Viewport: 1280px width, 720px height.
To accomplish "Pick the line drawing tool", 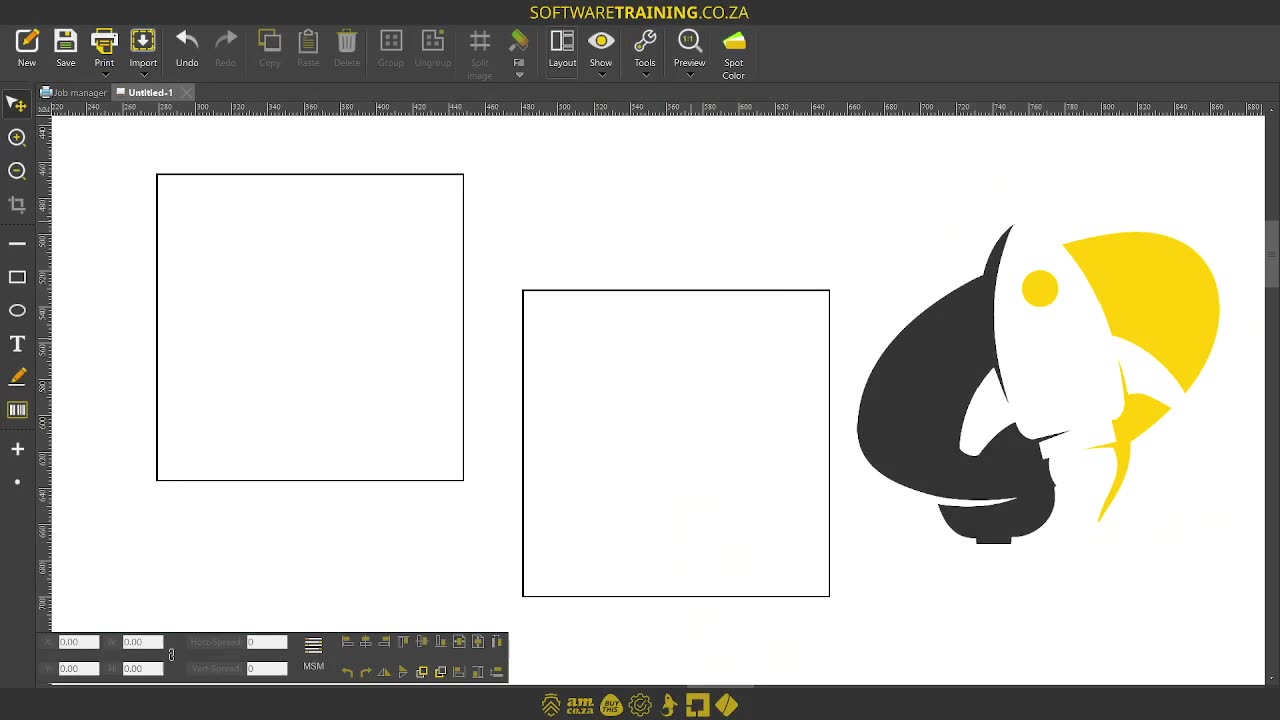I will [x=17, y=243].
